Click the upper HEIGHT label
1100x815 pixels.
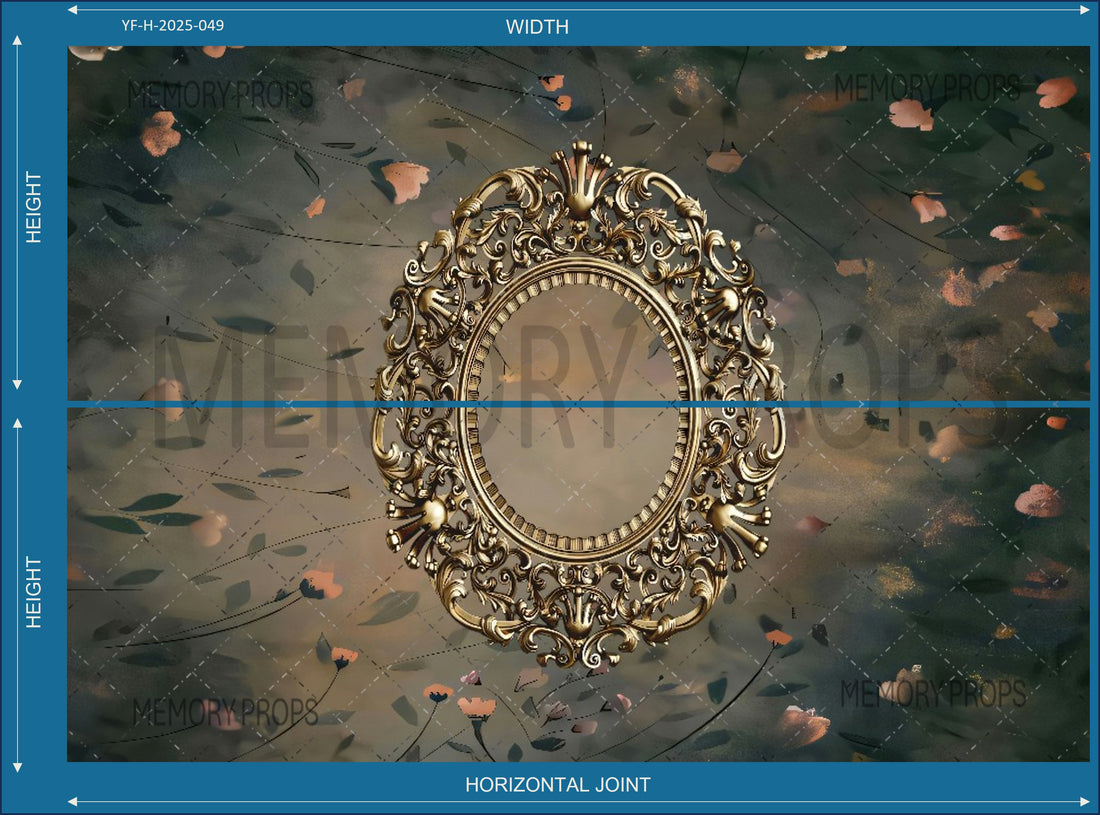[x=34, y=207]
